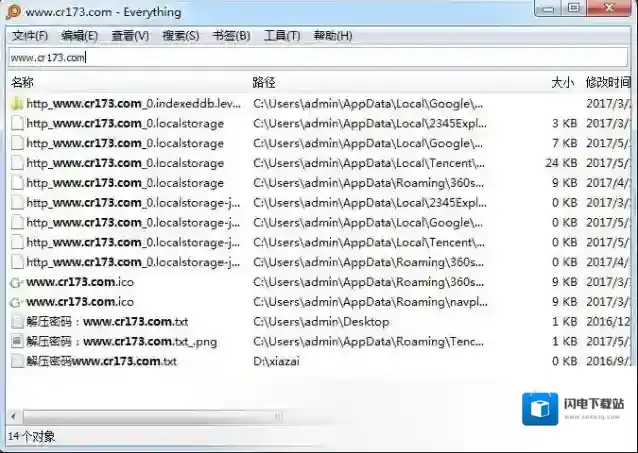Open the 帮助(H) menu

[x=333, y=36]
